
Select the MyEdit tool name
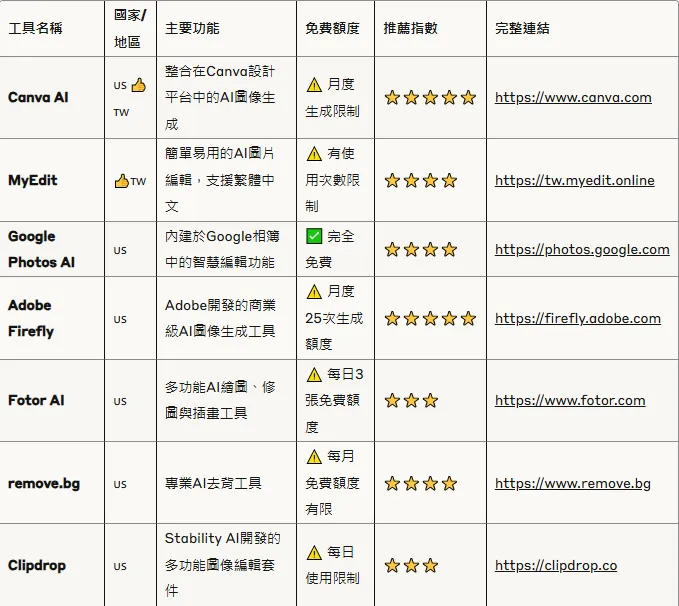pos(32,180)
